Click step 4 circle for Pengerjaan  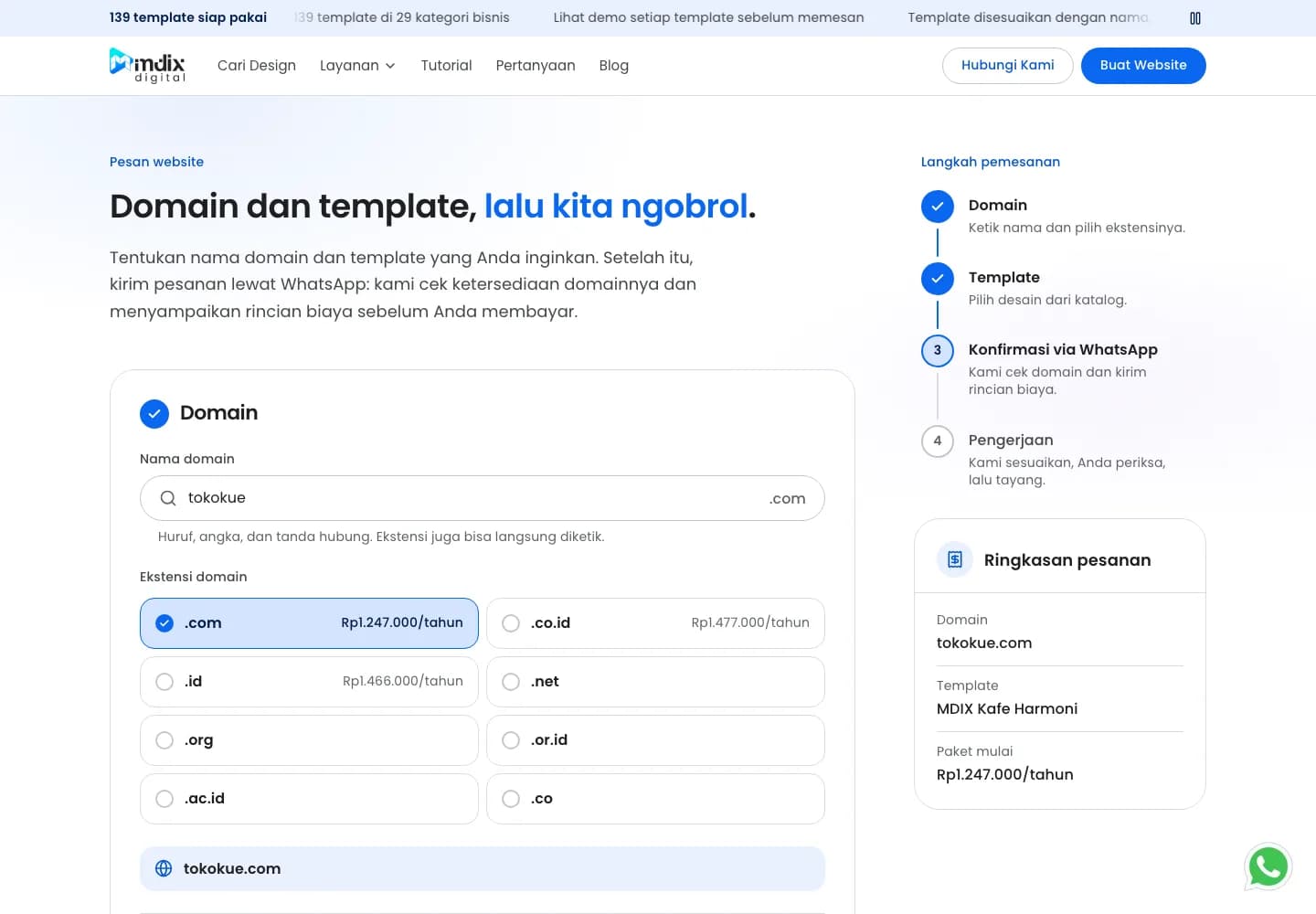[938, 441]
